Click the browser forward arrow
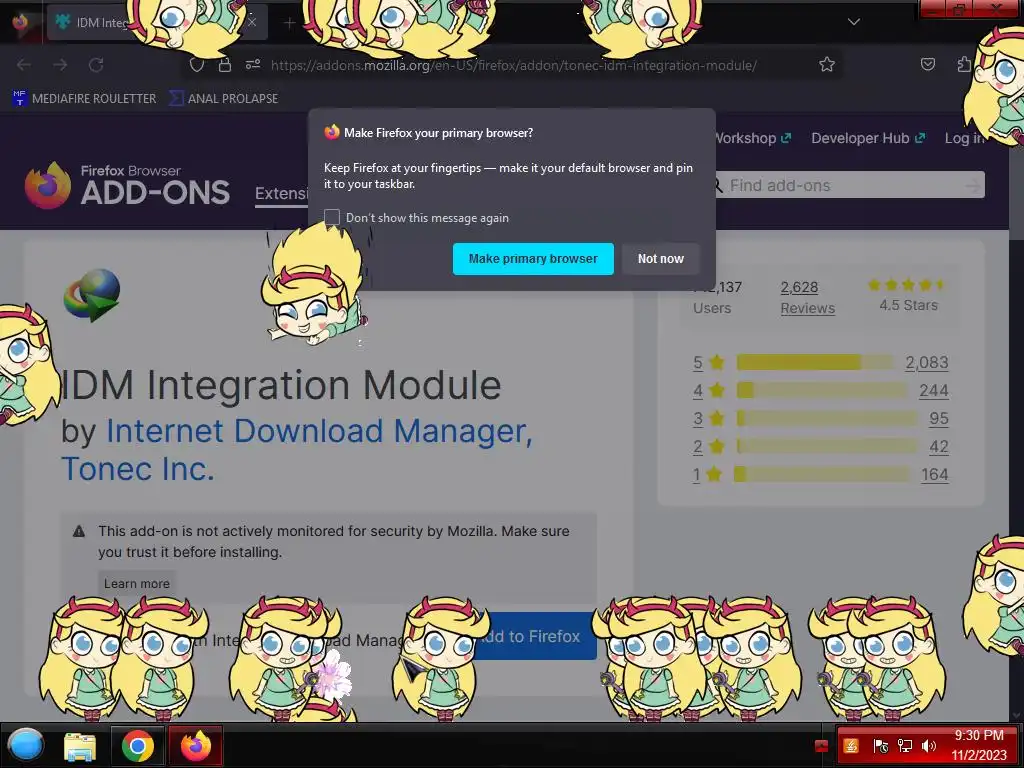 60,65
